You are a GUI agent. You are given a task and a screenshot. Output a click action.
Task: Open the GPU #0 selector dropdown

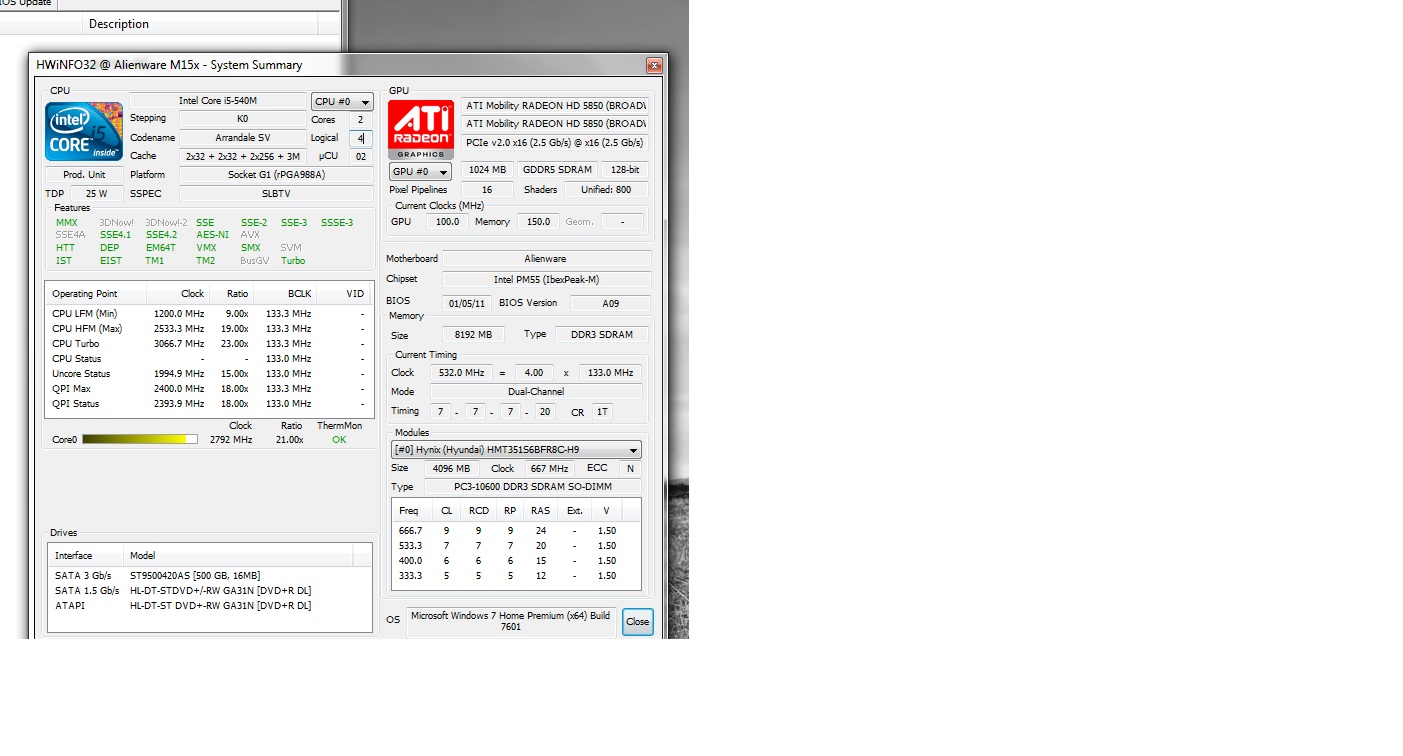[x=420, y=172]
